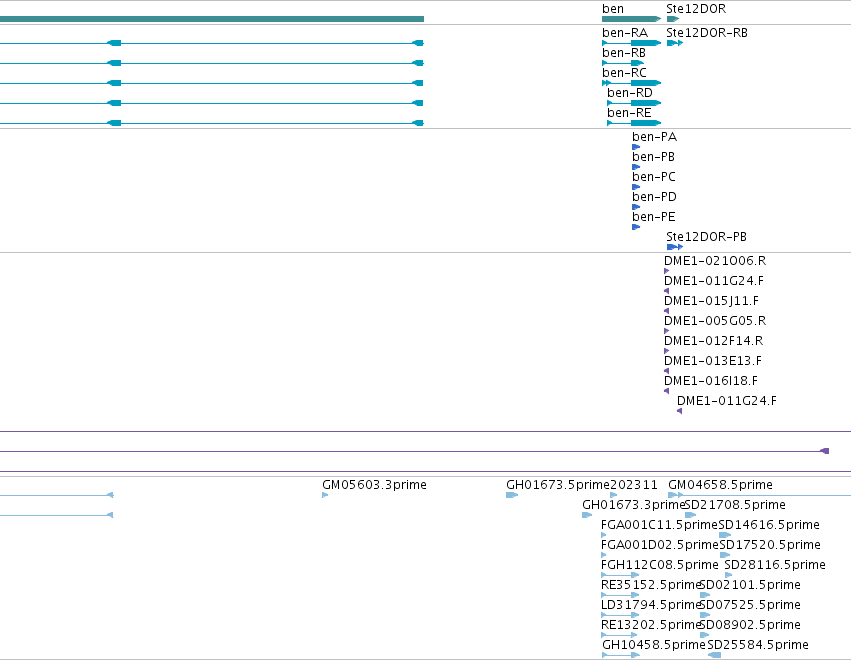
Task: Click the RE35152.5prime EST label
Action: (651, 585)
